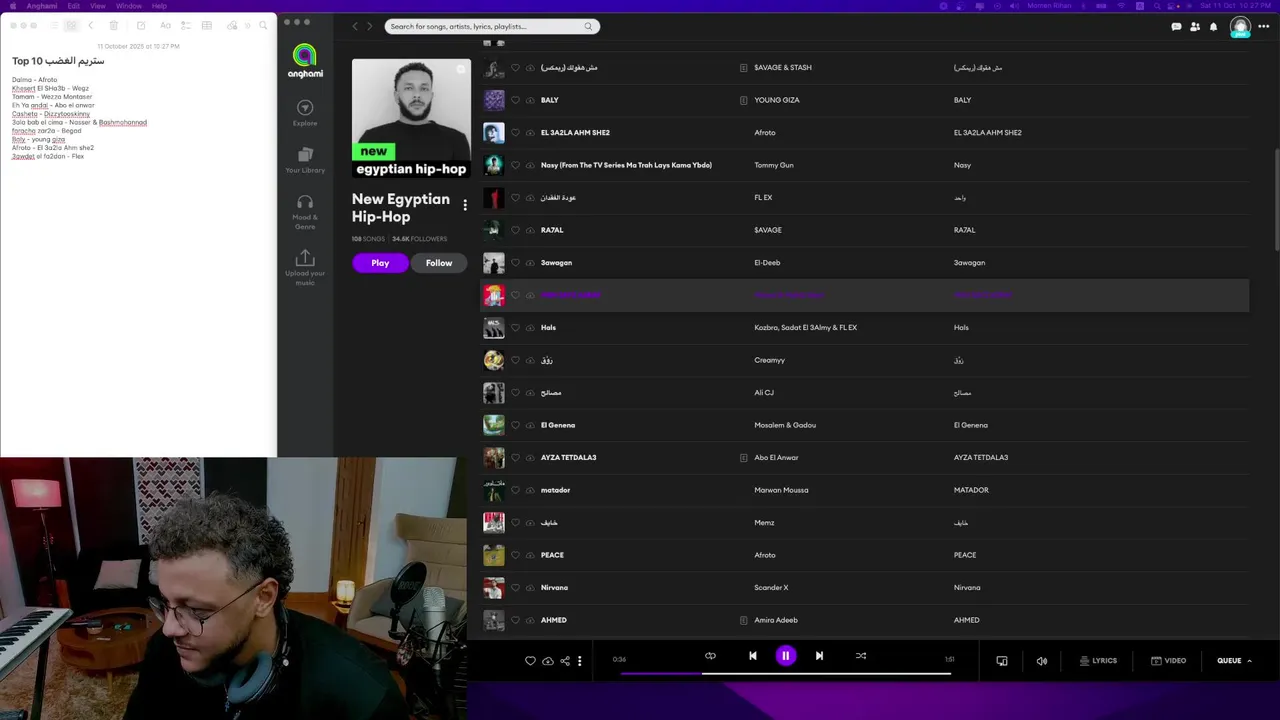Open playlist three-dot options menu

coord(465,205)
